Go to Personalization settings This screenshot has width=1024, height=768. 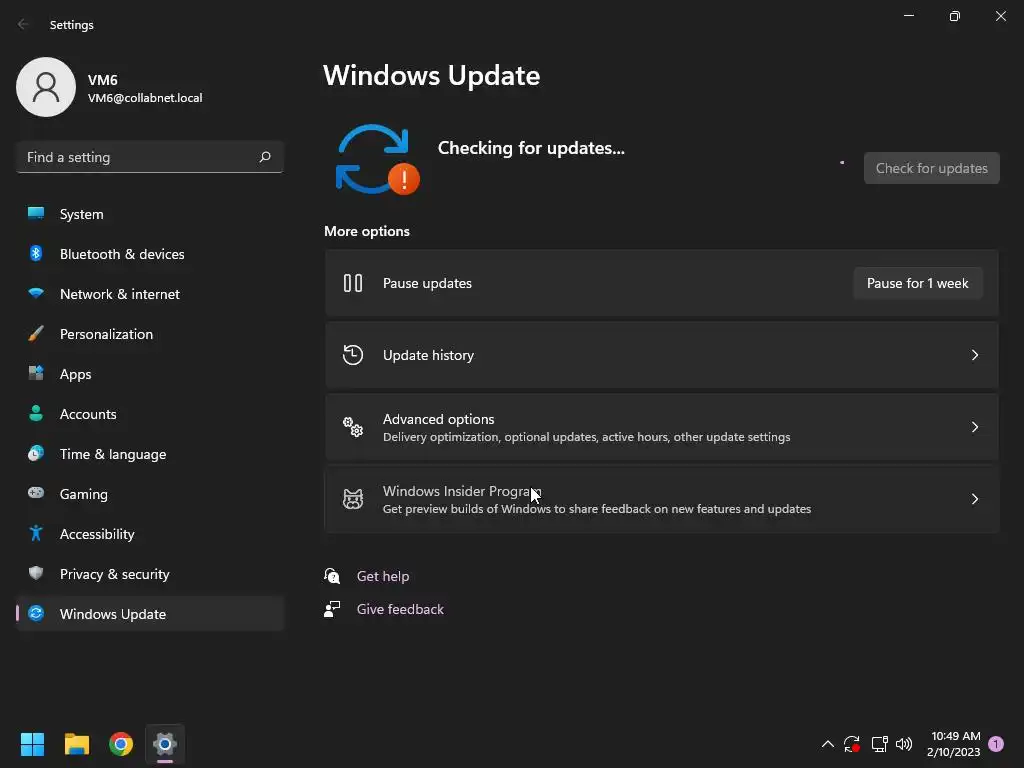point(150,334)
